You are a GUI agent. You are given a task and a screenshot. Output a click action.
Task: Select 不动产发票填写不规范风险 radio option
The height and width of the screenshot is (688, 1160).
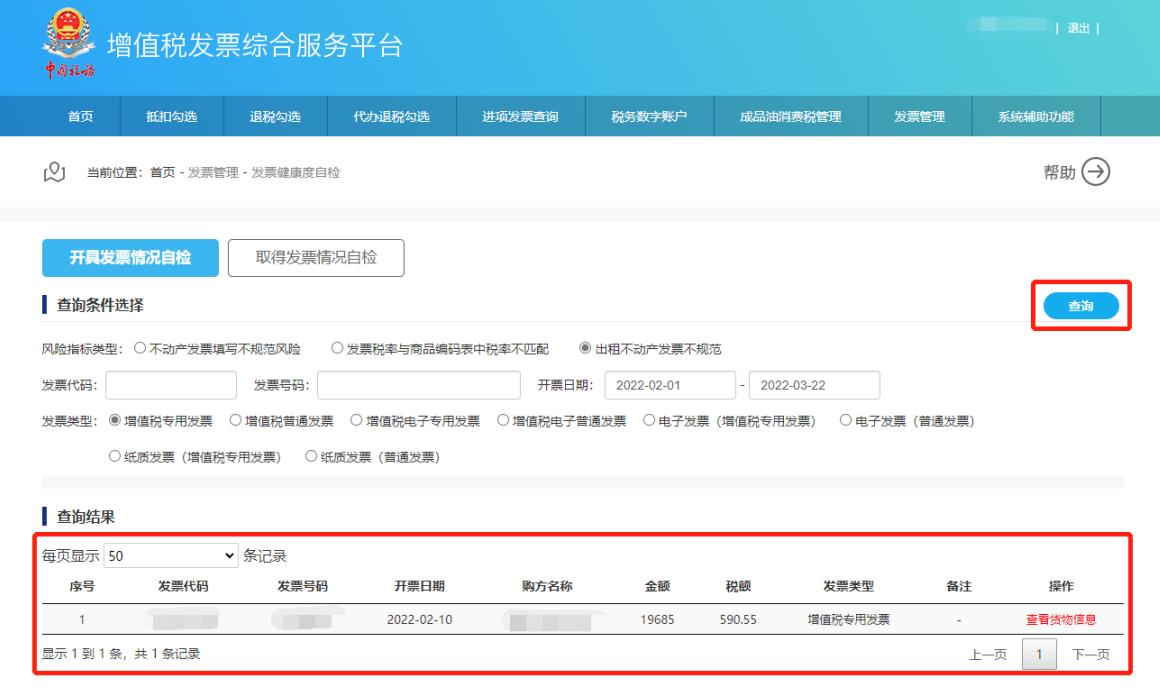[x=139, y=349]
